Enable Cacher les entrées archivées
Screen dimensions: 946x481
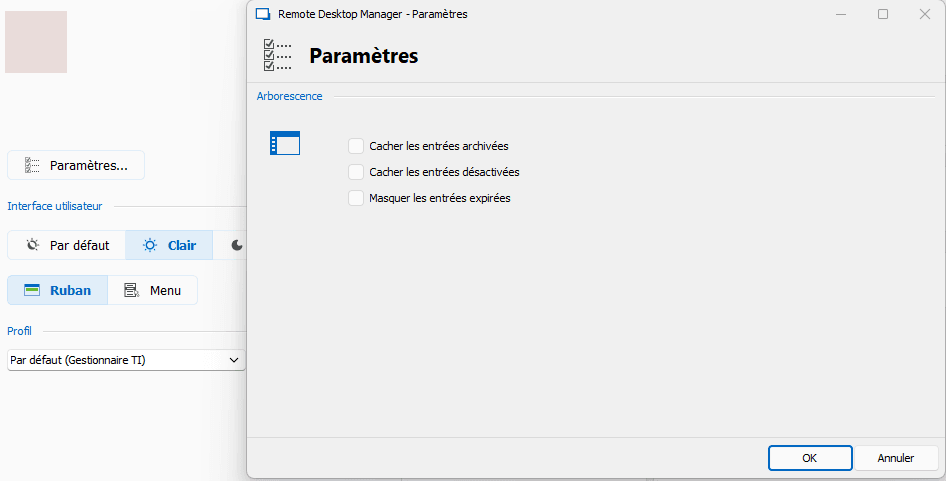pos(356,146)
